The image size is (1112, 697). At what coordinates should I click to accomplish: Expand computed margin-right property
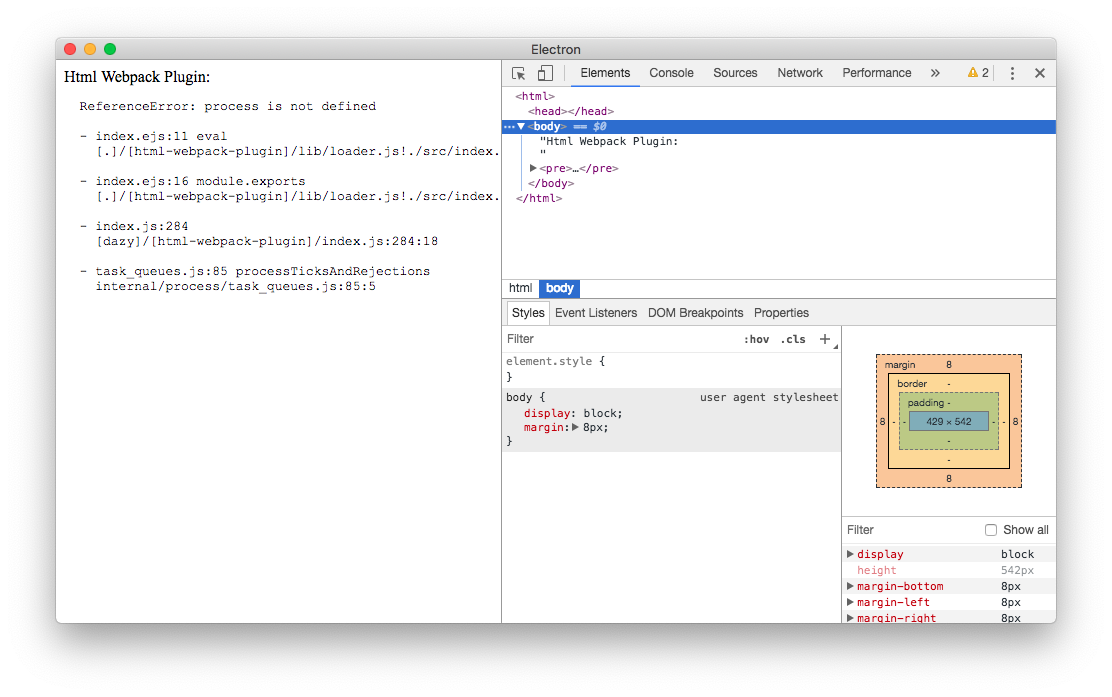click(x=850, y=618)
